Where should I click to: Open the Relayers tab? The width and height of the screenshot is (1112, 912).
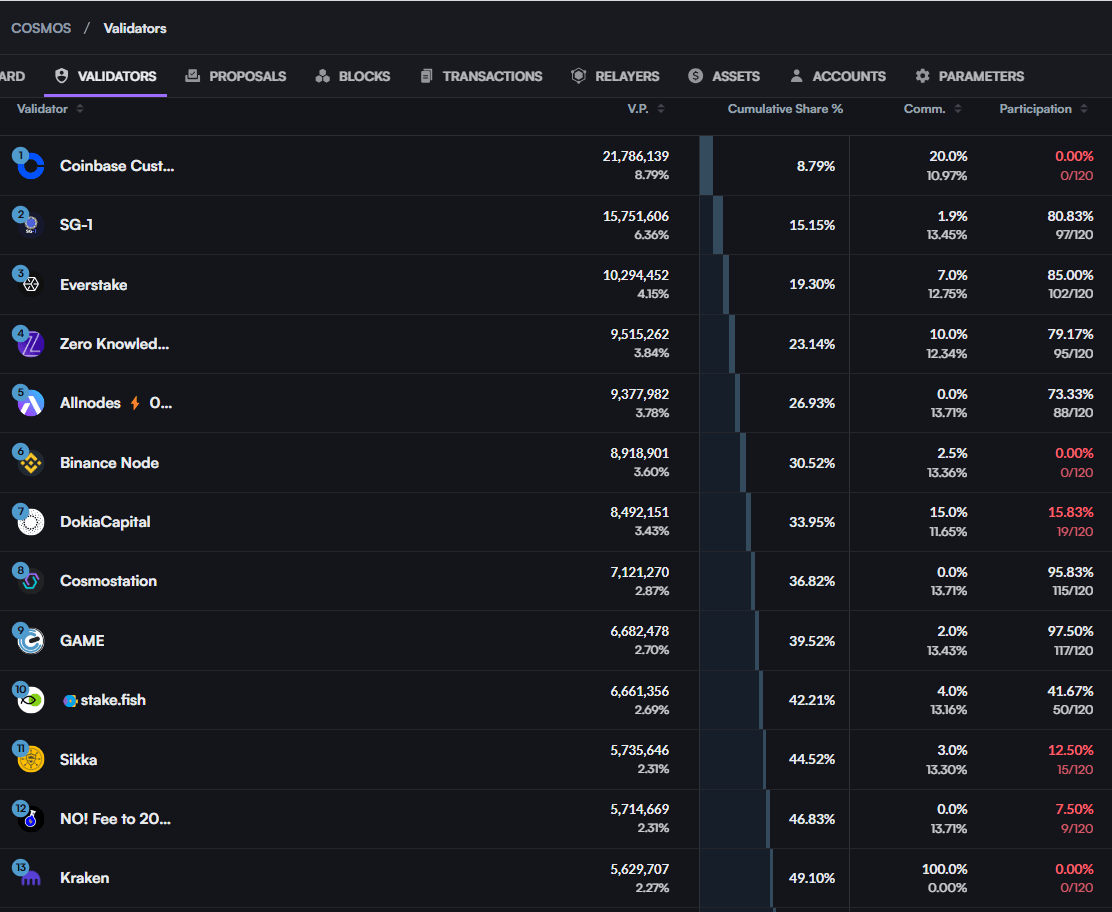pos(616,76)
